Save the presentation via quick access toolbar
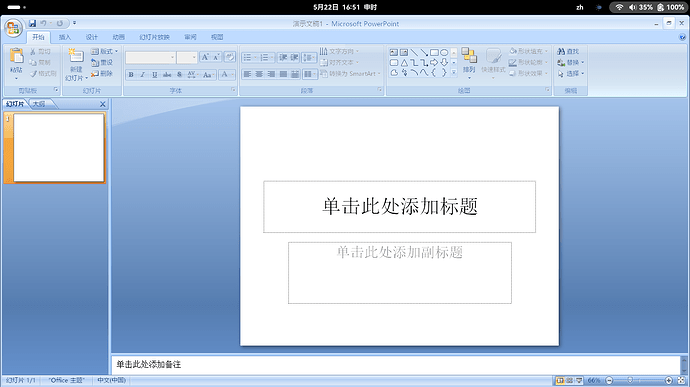Image resolution: width=690 pixels, height=387 pixels. [x=32, y=23]
